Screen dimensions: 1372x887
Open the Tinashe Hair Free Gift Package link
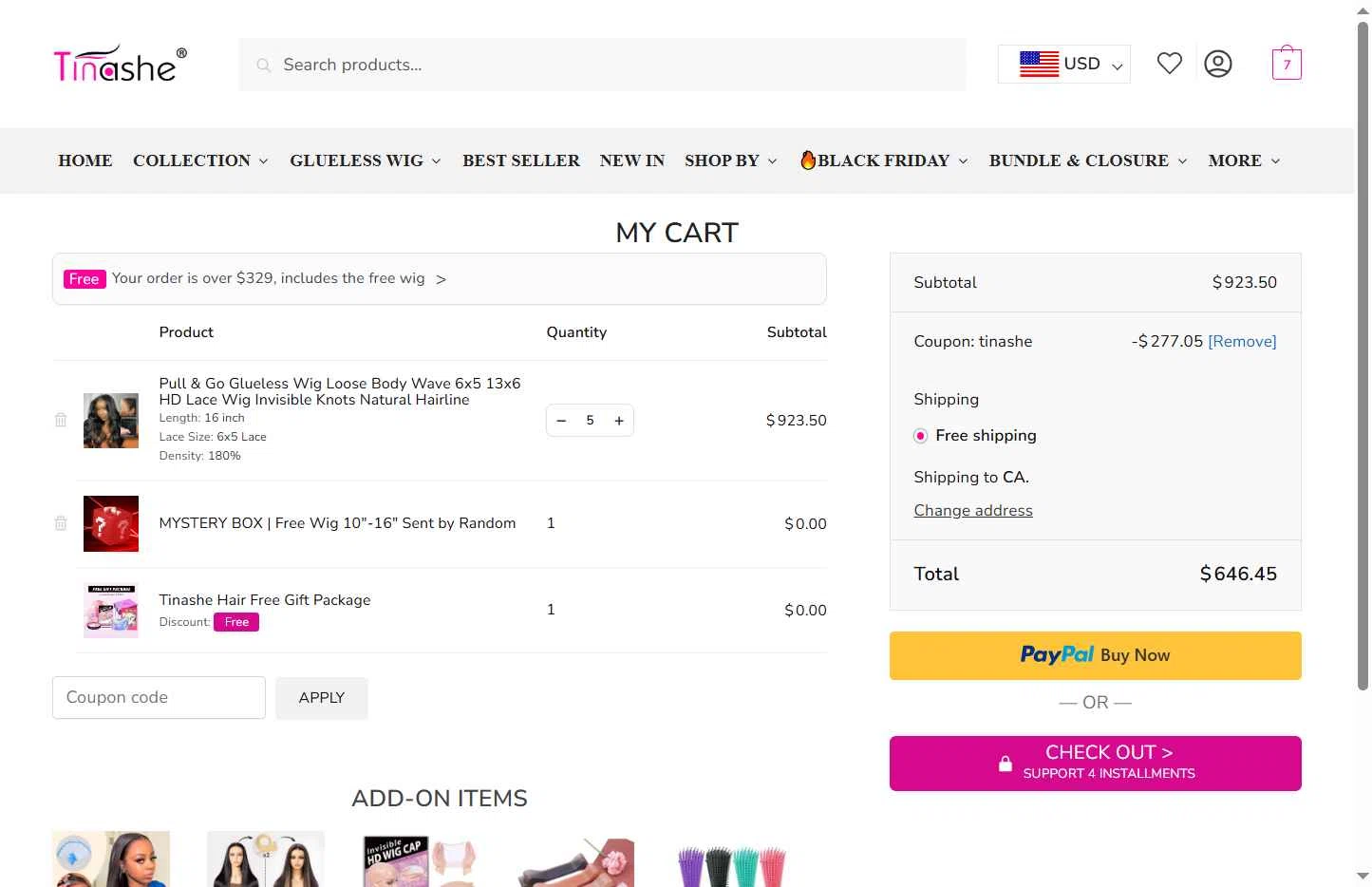coord(265,600)
